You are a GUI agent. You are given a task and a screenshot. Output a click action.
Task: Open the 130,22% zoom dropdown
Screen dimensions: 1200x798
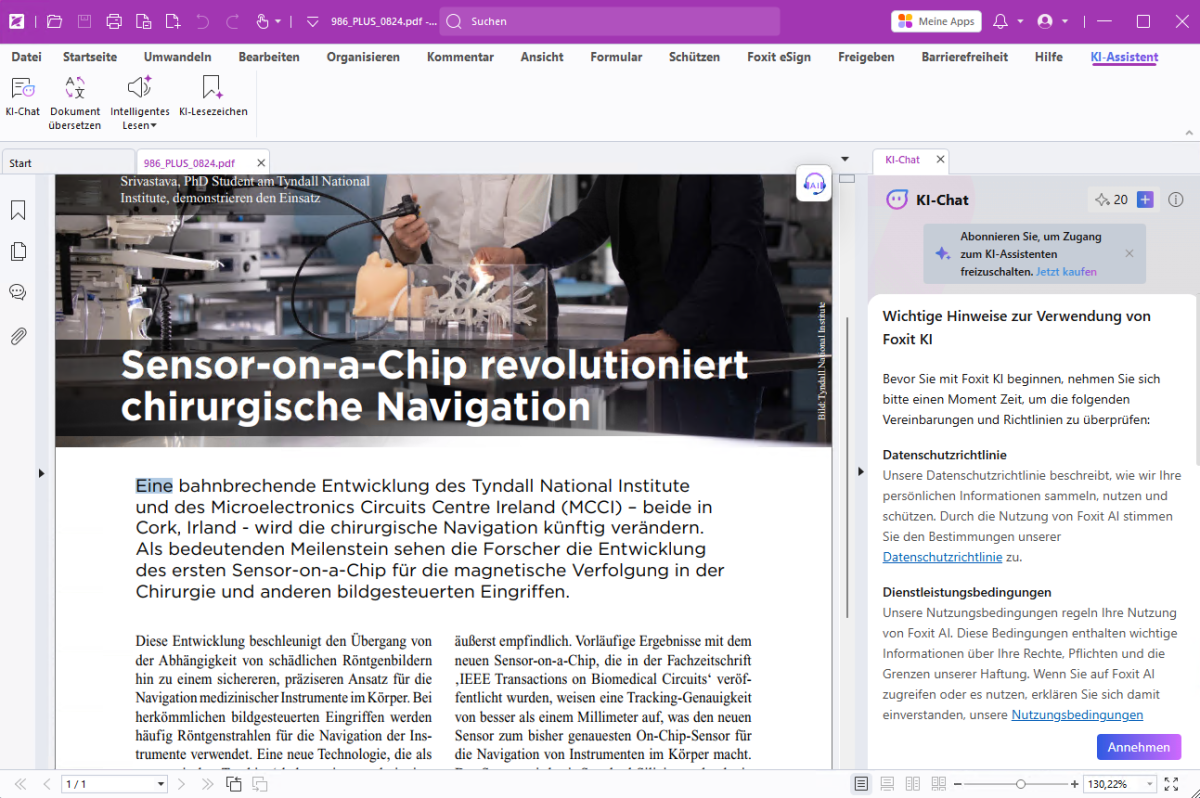point(1150,784)
